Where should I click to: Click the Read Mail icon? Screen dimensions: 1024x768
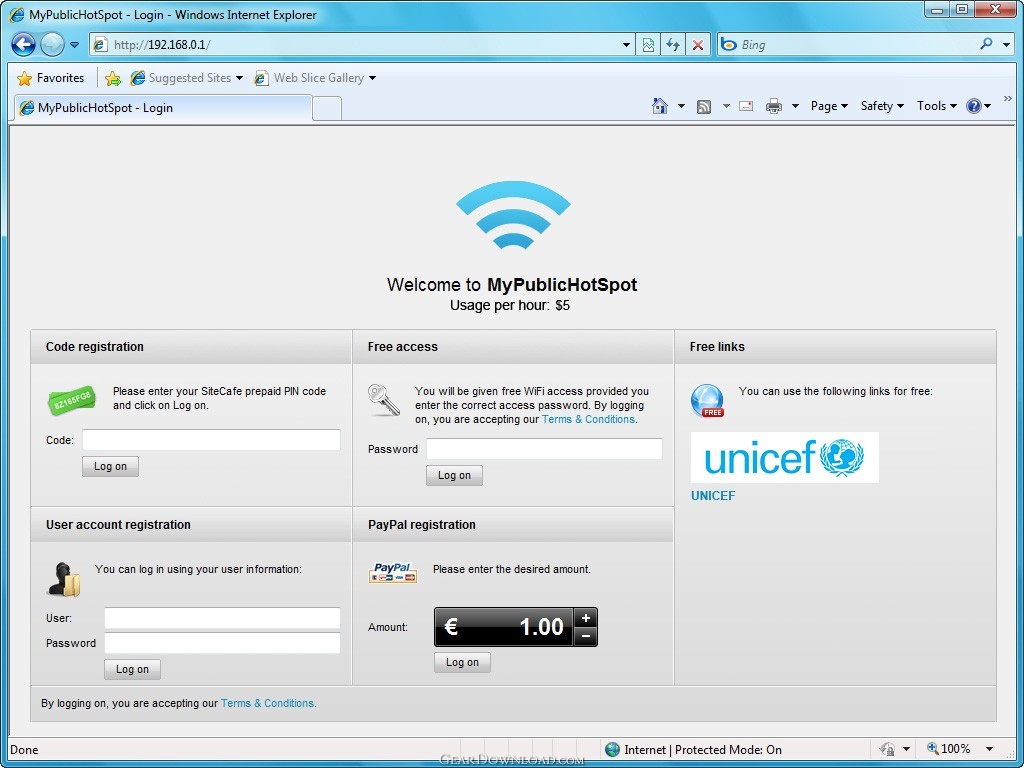point(746,106)
